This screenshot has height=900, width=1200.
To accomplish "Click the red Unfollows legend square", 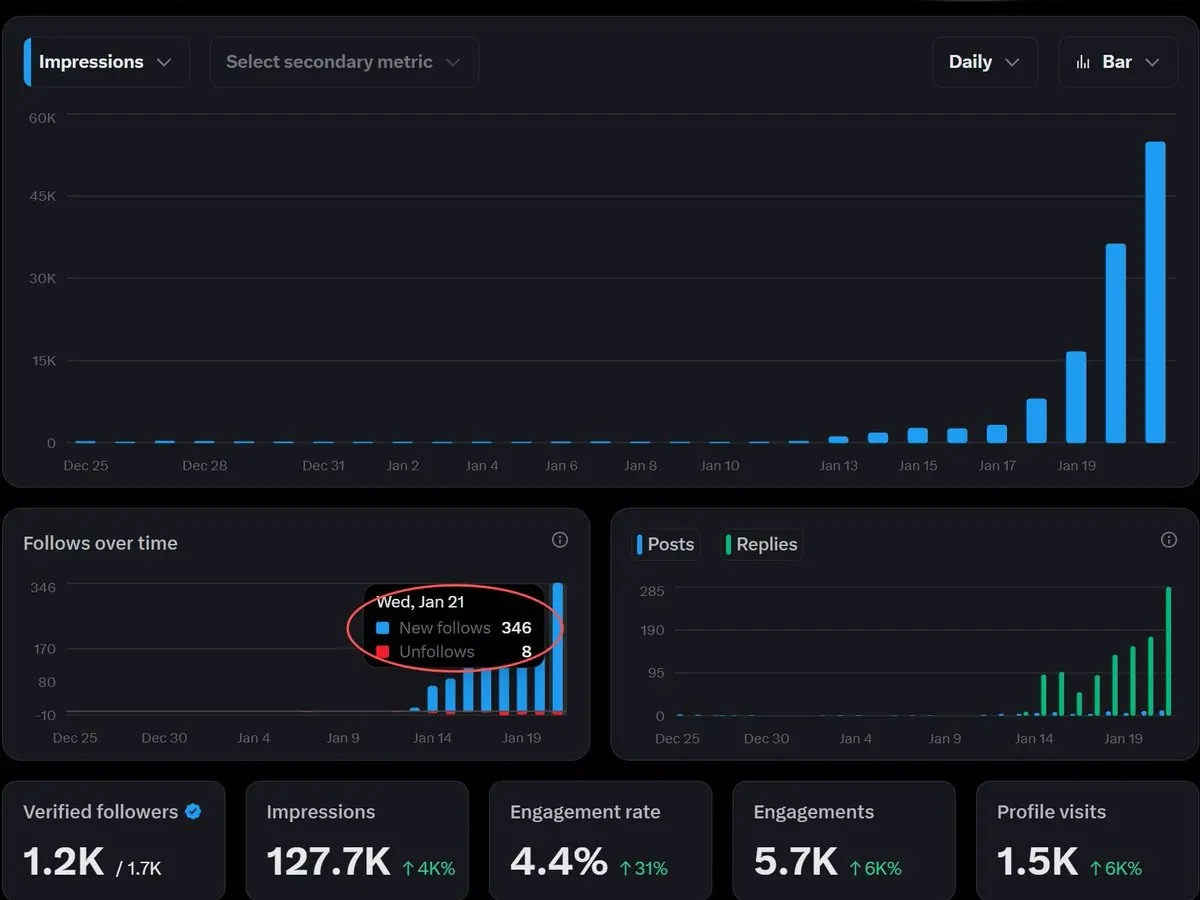I will coord(382,652).
